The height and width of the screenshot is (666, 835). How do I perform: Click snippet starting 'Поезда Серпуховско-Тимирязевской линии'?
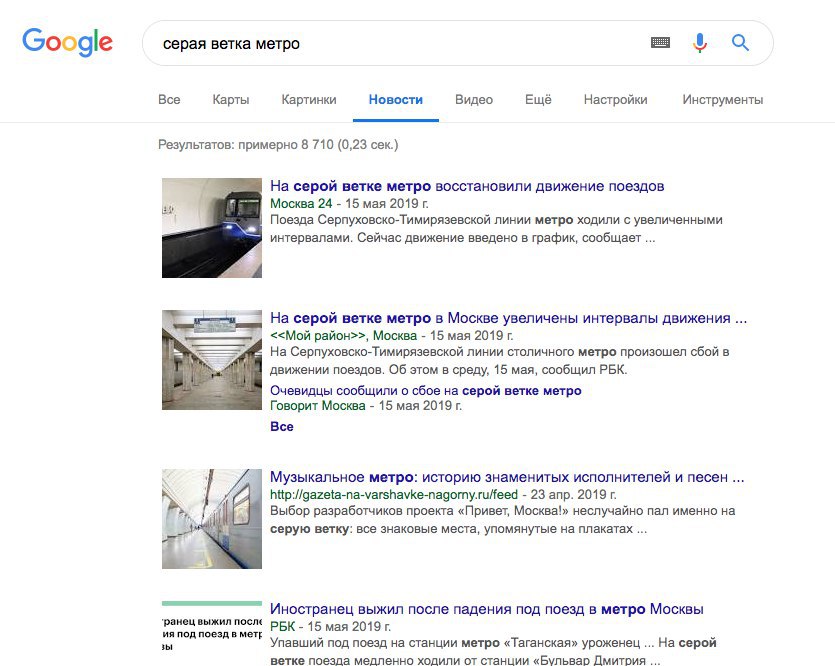coord(496,228)
